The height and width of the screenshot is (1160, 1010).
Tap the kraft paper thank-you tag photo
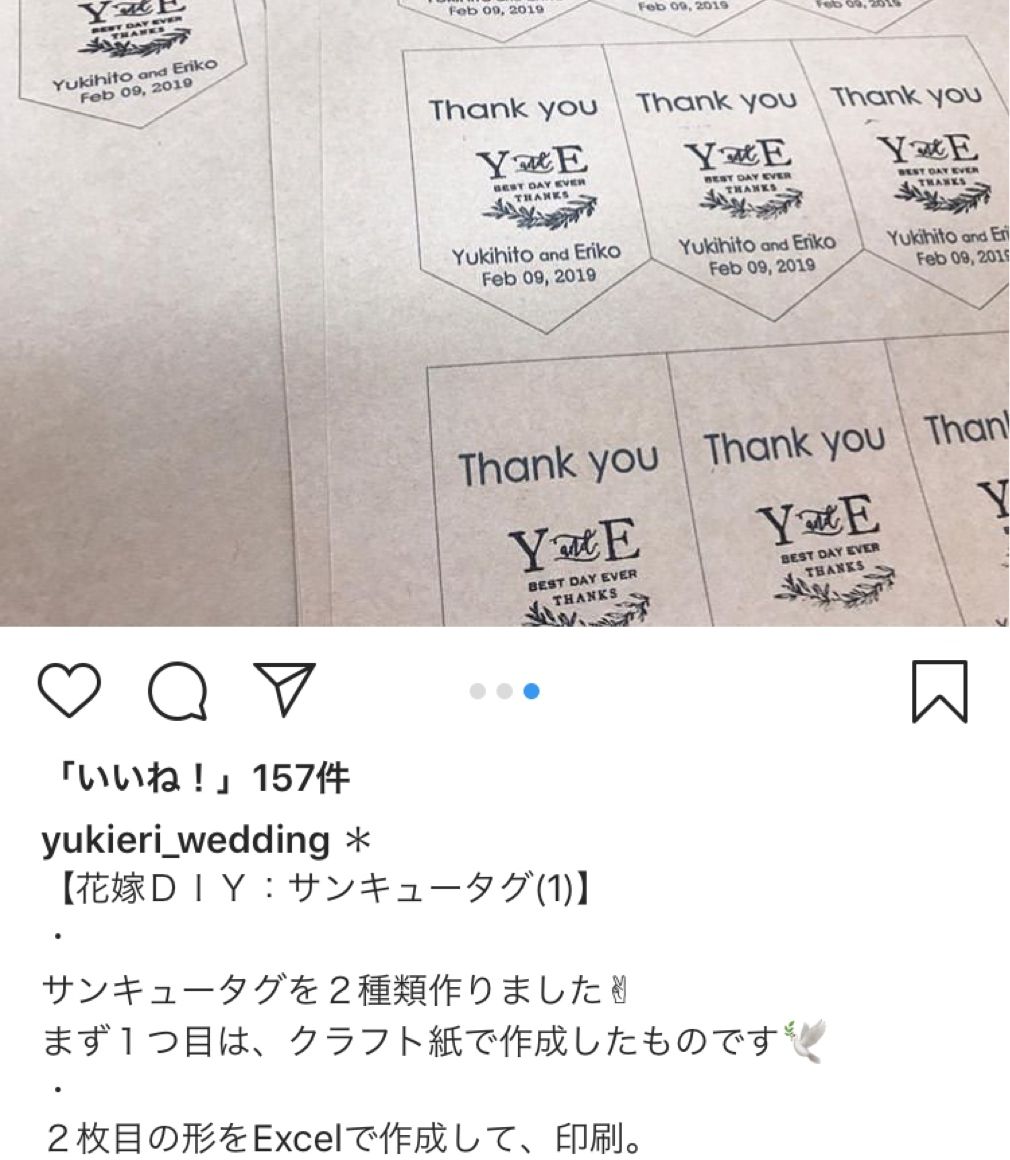coord(505,313)
